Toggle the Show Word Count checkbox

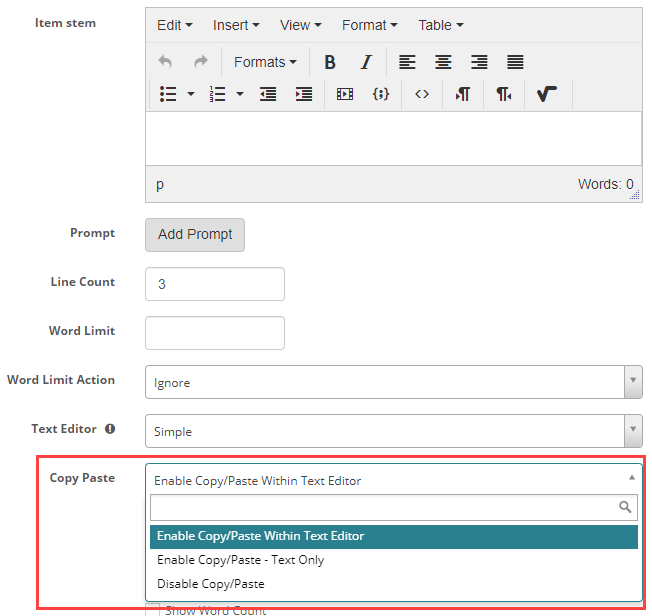153,609
